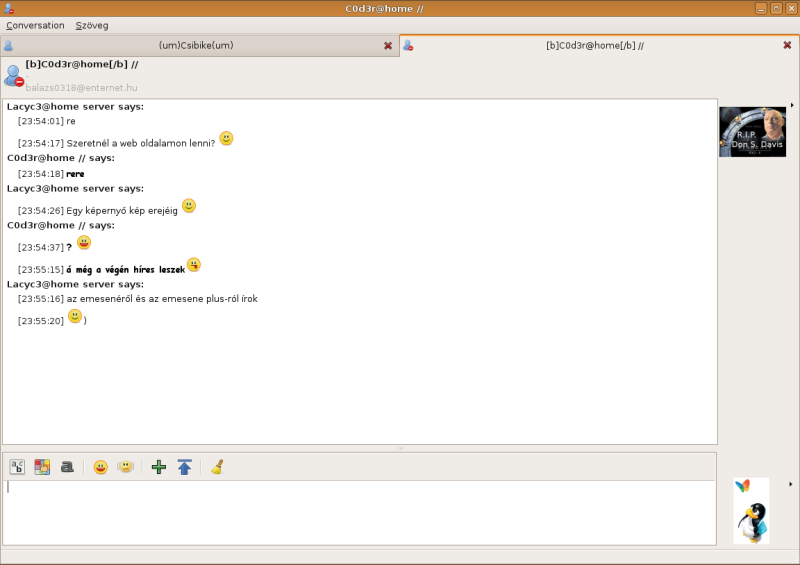This screenshot has width=800, height=565.
Task: Click the 'rere' message text
Action: pyautogui.click(x=75, y=174)
